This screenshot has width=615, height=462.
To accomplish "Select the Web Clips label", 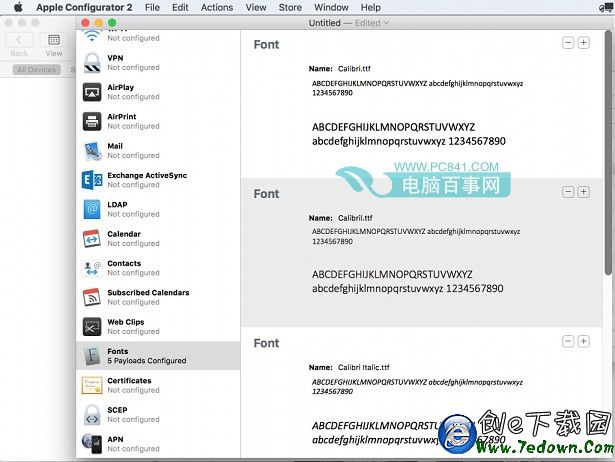I will tap(126, 322).
